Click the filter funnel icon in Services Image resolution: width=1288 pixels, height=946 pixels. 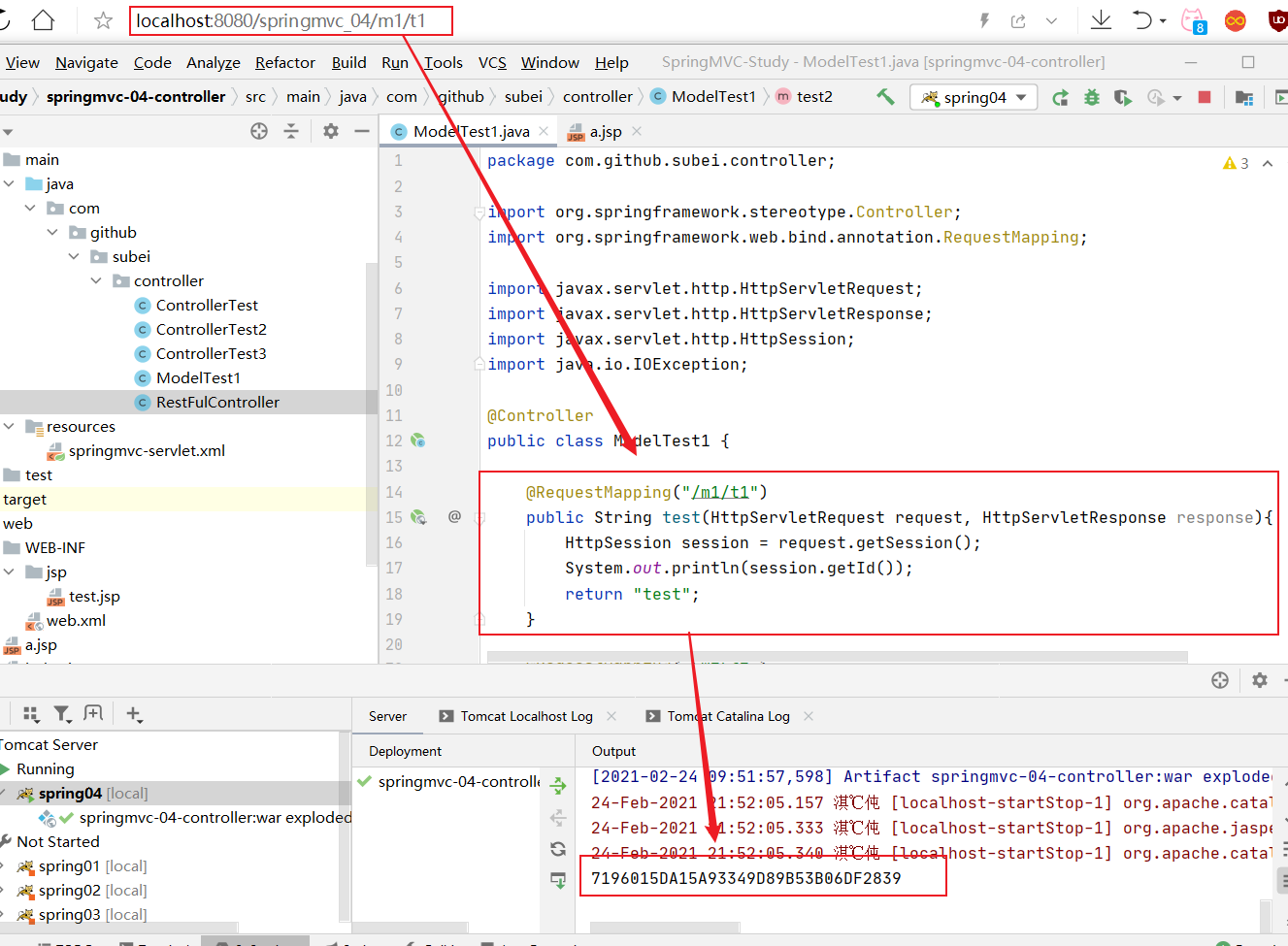62,714
